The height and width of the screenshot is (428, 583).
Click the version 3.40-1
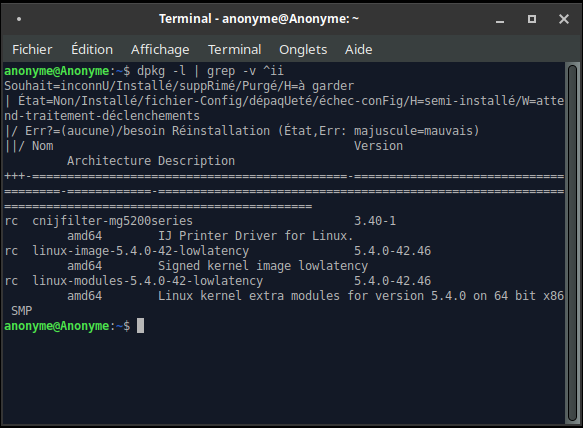tap(375, 221)
